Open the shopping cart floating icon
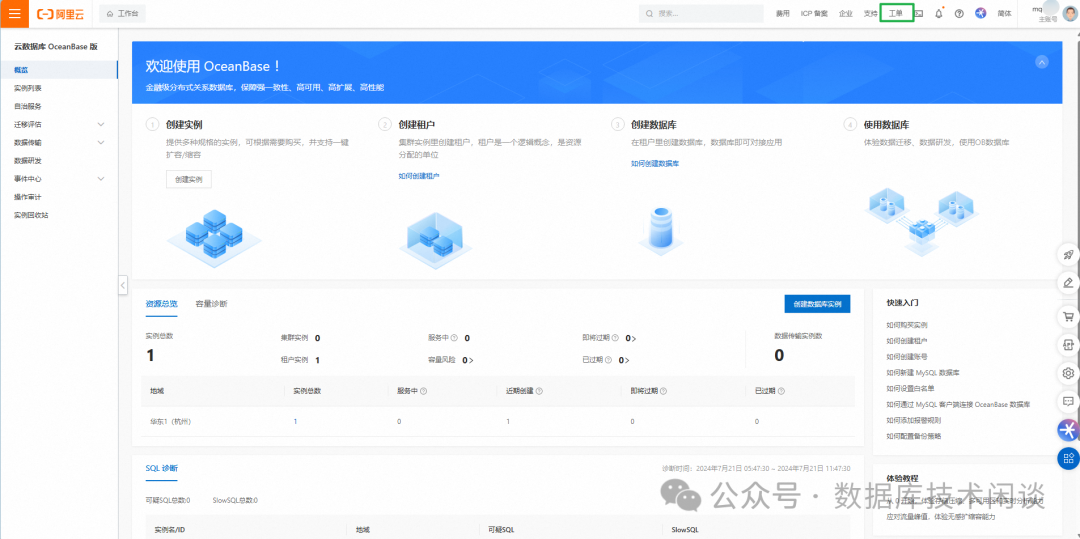 click(1068, 317)
